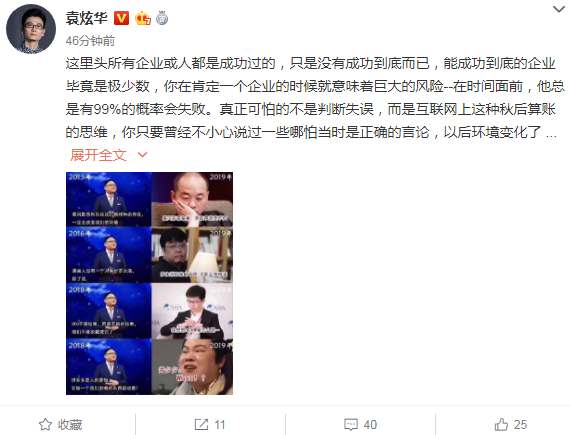Viewport: 570px width, 435px height.
Task: Click the like count 25
Action: (x=520, y=424)
